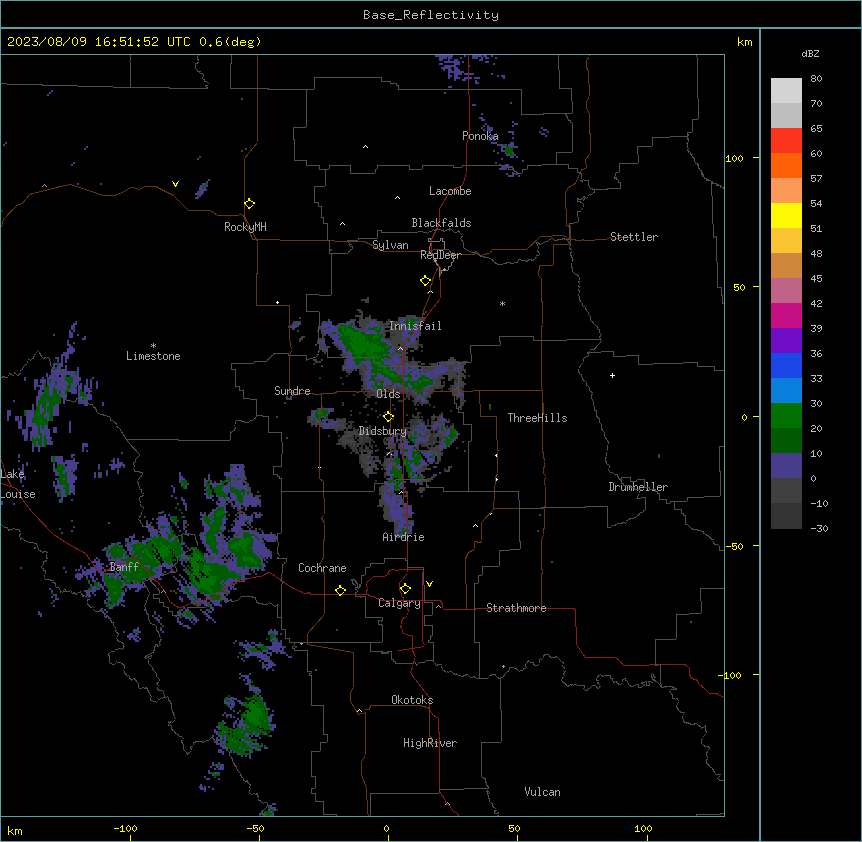Click the Base_Reflectivity title
862x842 pixels.
431,15
